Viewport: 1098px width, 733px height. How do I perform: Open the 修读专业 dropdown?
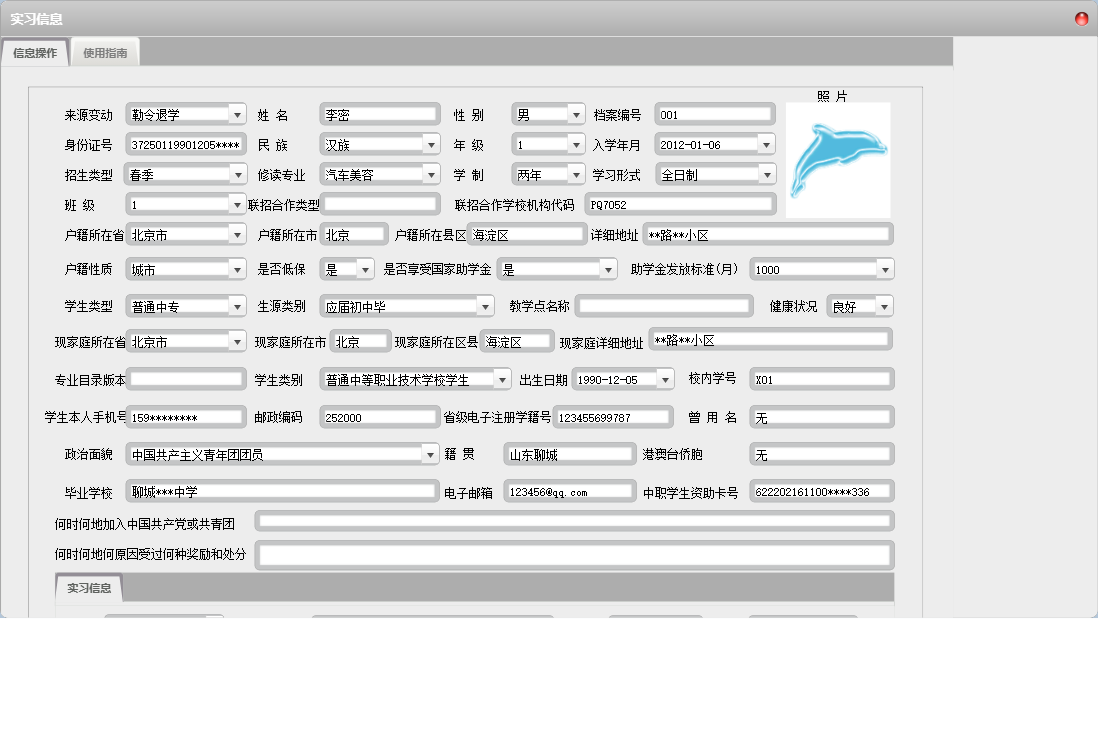pos(430,175)
